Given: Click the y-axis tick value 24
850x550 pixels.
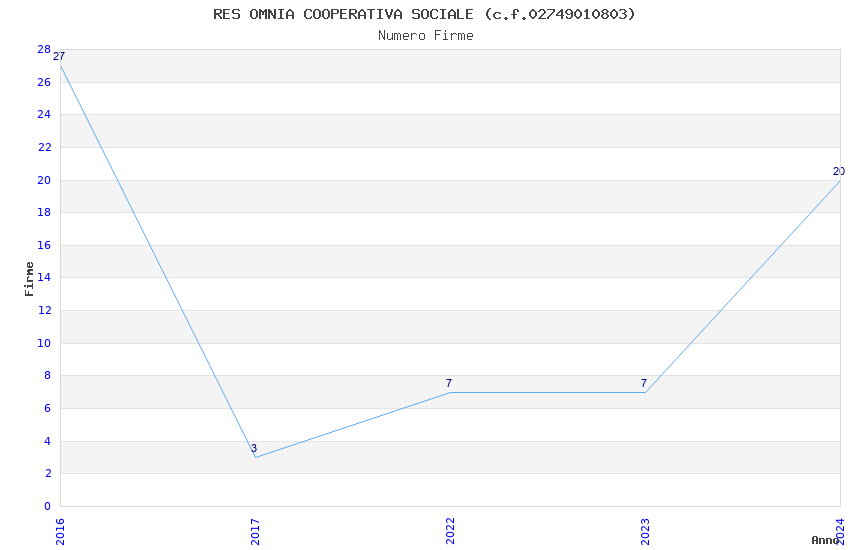Looking at the screenshot, I should tap(44, 114).
